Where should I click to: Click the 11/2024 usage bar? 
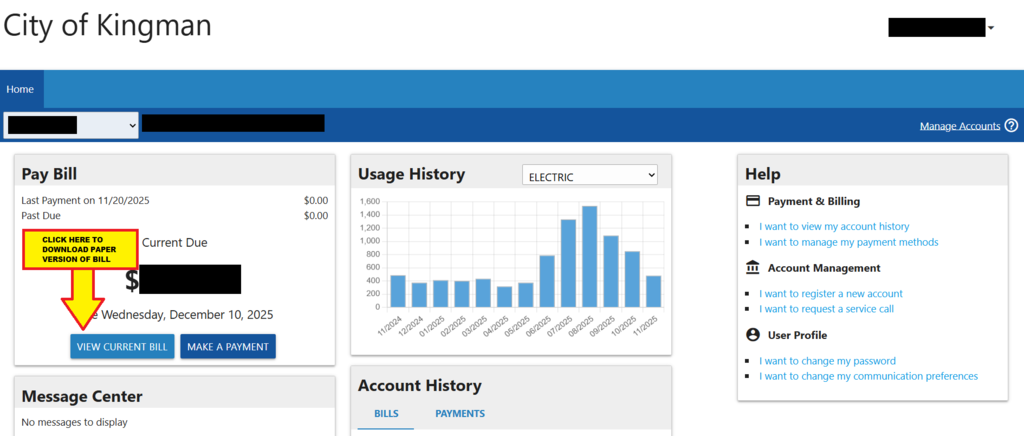coord(398,291)
